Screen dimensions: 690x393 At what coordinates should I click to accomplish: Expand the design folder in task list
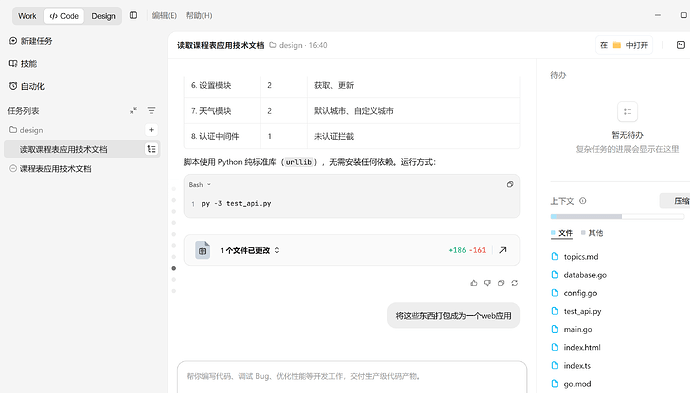pyautogui.click(x=26, y=130)
